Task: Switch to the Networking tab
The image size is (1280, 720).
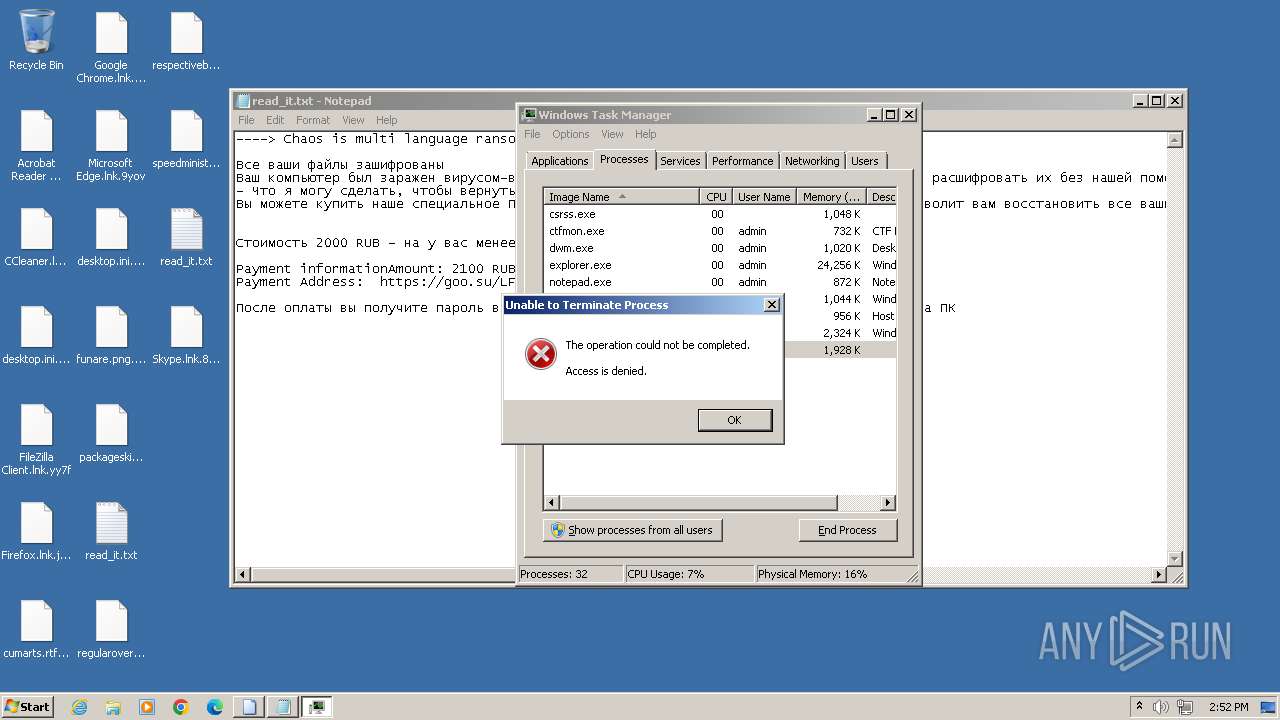Action: pyautogui.click(x=812, y=161)
